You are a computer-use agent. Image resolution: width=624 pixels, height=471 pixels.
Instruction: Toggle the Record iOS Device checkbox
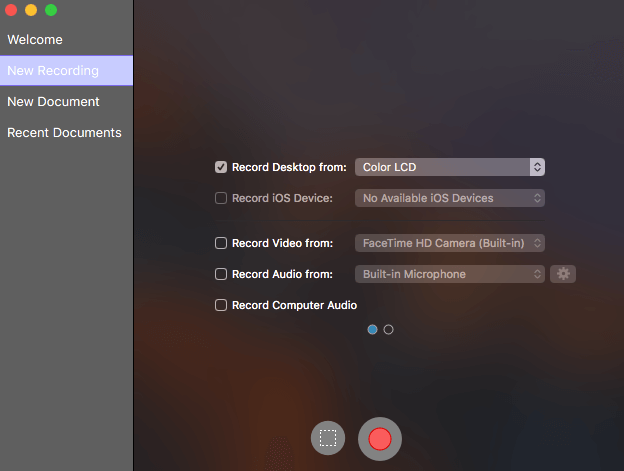(221, 198)
